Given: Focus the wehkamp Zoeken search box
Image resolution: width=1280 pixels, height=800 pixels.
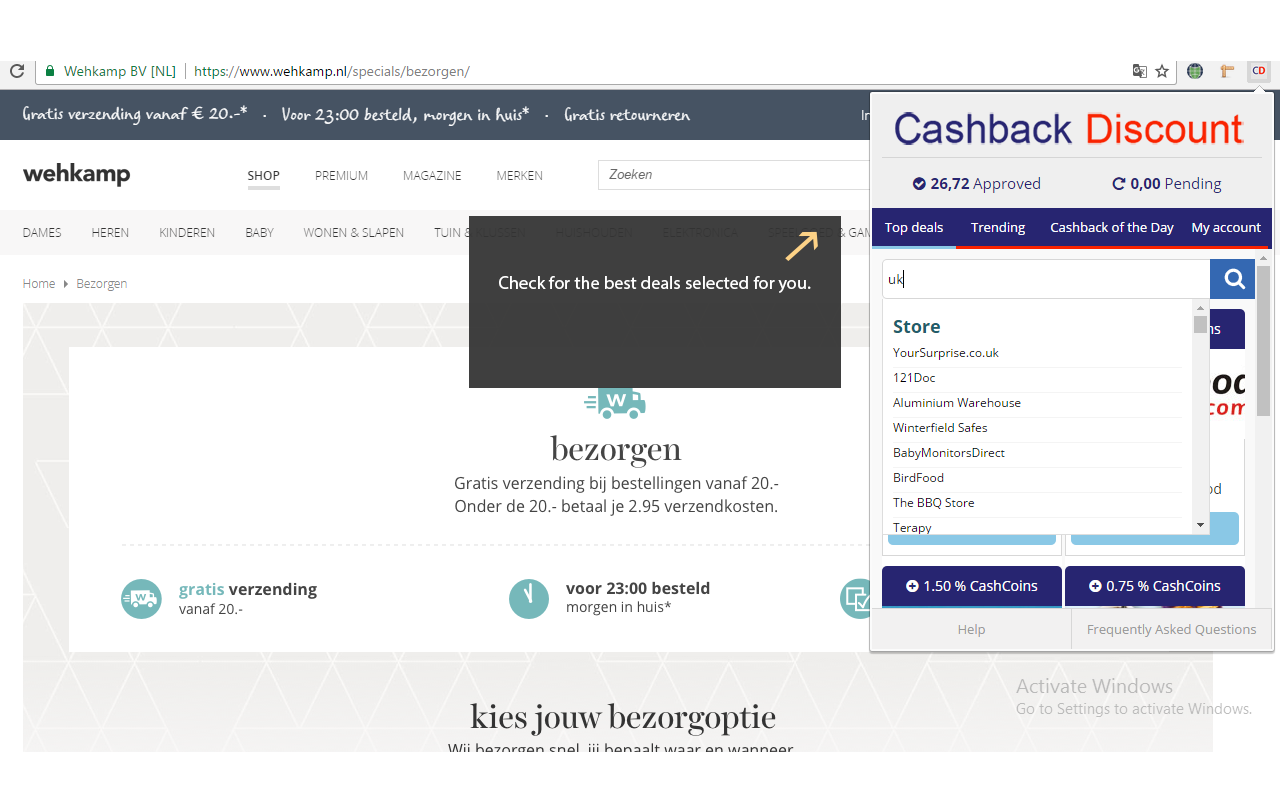Looking at the screenshot, I should point(734,175).
